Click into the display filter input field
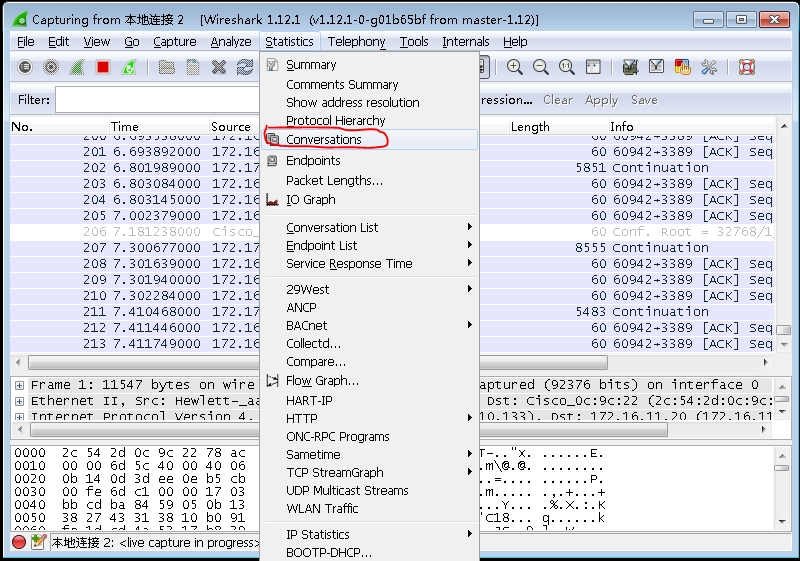 point(158,99)
